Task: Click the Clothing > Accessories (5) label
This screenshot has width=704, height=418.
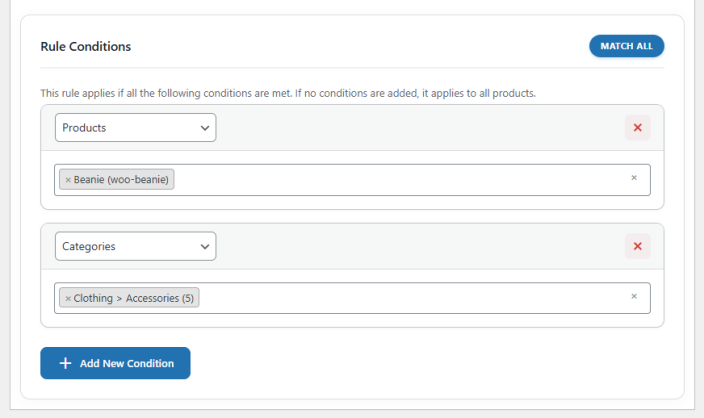Action: 134,298
